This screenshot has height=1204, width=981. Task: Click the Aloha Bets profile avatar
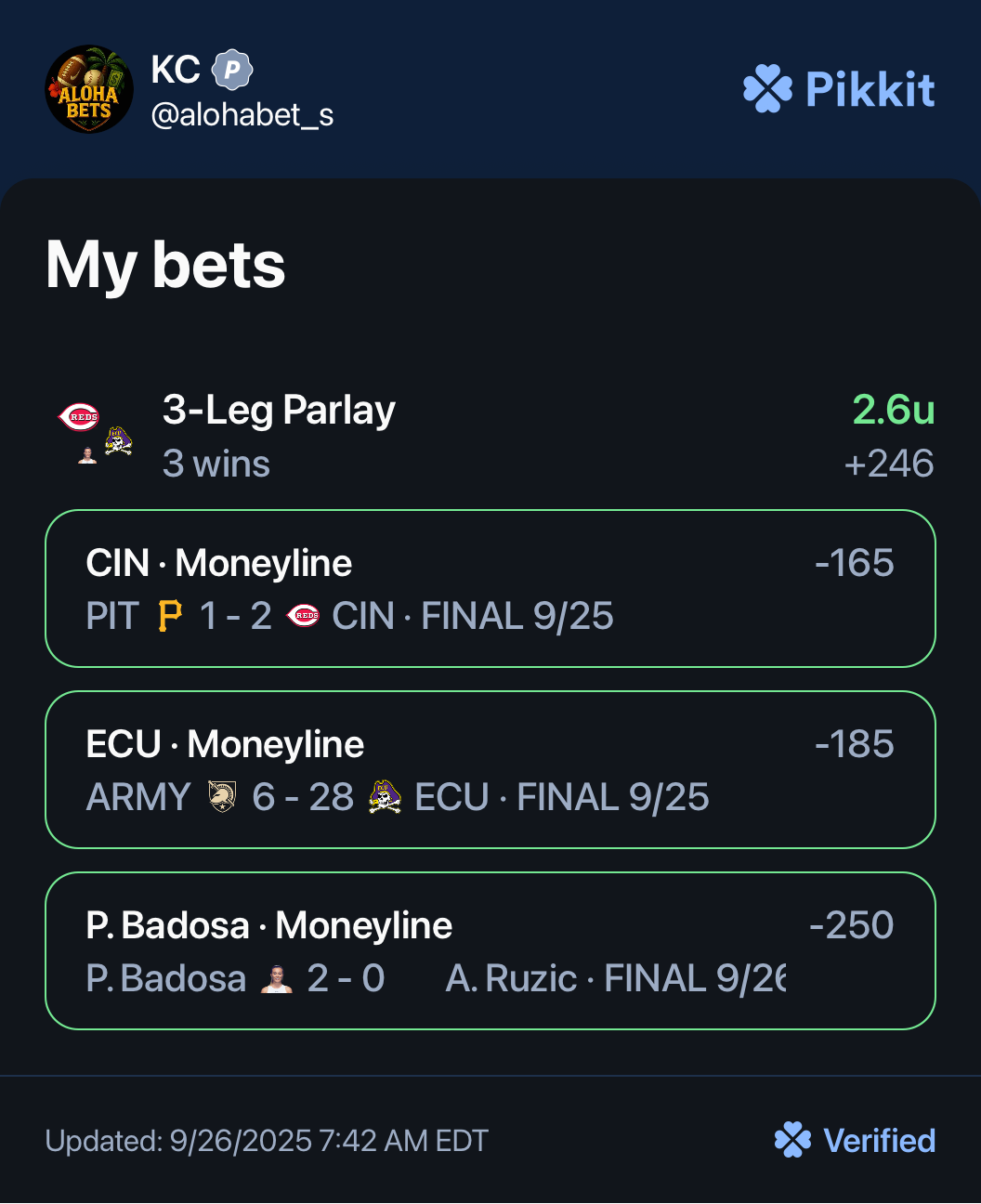(89, 89)
